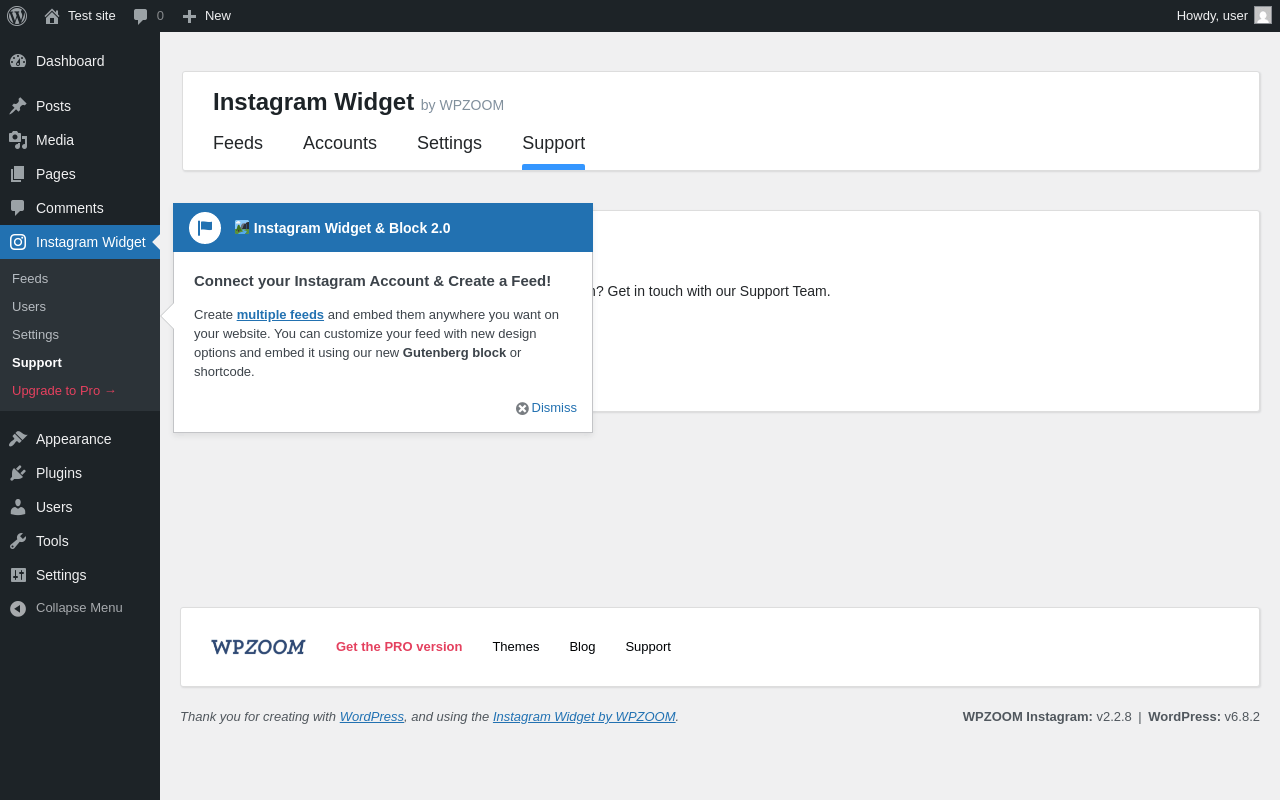
Task: Click Get the PRO version link
Action: [x=399, y=647]
